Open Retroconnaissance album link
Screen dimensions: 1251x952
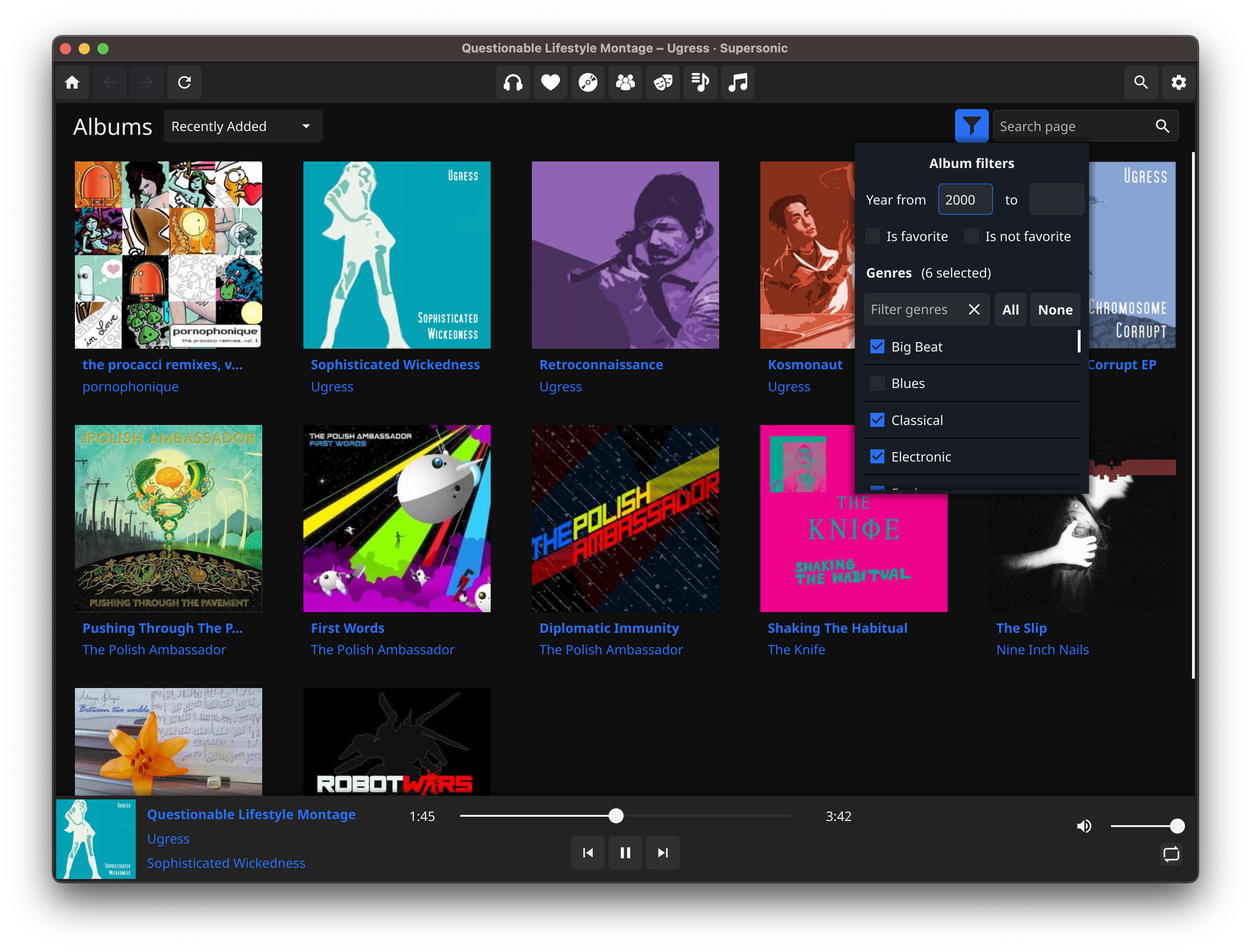tap(601, 364)
